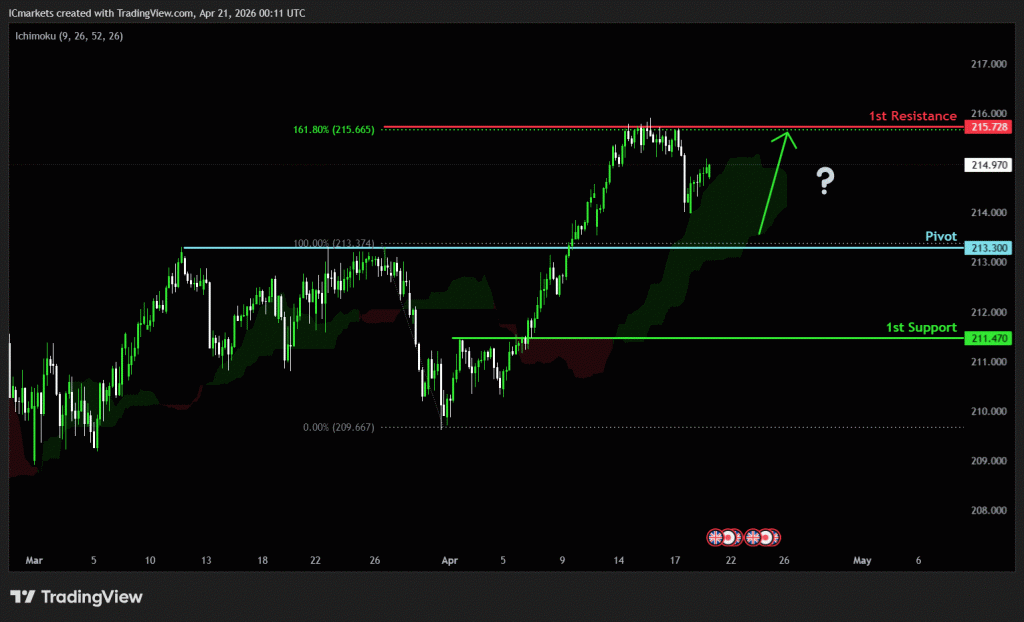This screenshot has height=622, width=1024.
Task: Click the red 215.728 resistance price tag
Action: [x=988, y=127]
